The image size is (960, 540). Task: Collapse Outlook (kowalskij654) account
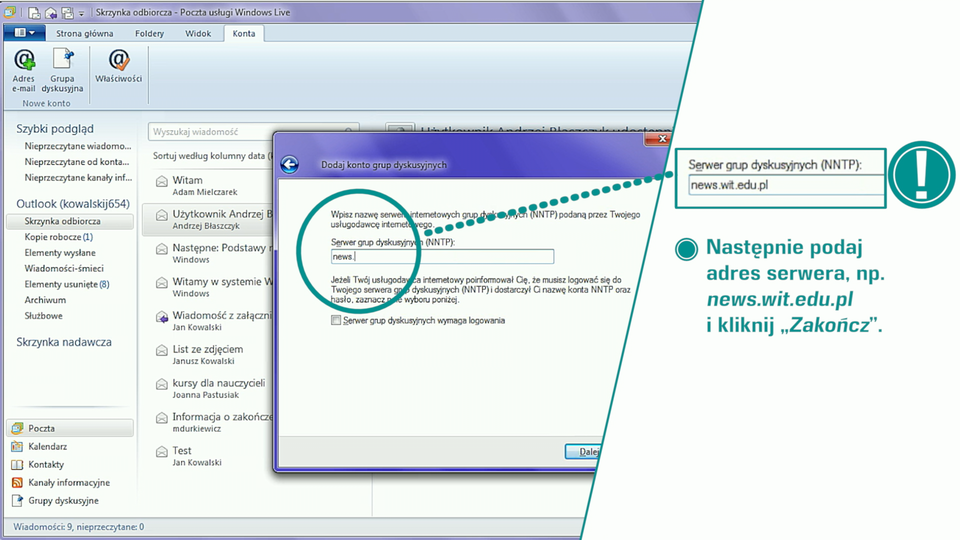click(x=73, y=203)
